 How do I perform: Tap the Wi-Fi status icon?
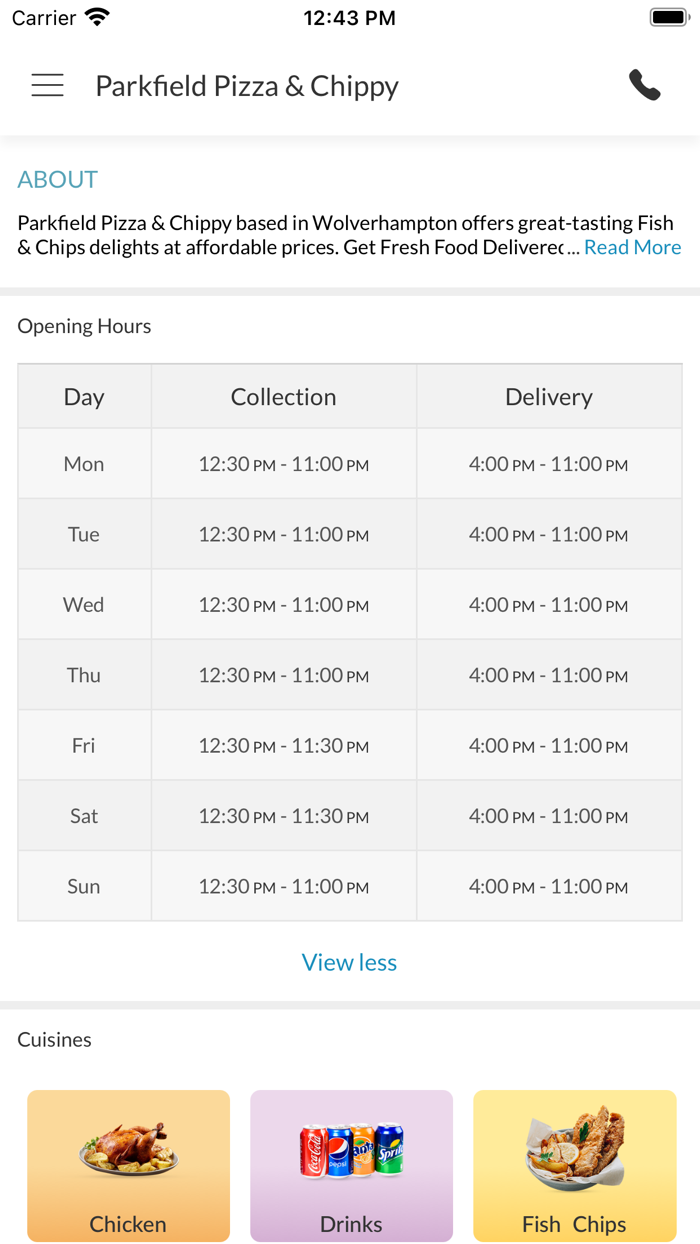click(x=97, y=17)
